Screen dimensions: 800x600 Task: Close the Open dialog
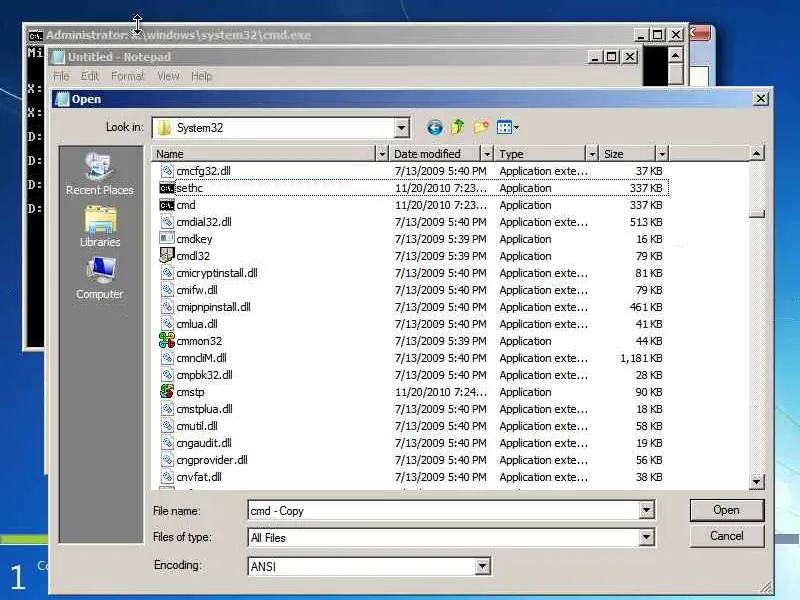click(760, 98)
